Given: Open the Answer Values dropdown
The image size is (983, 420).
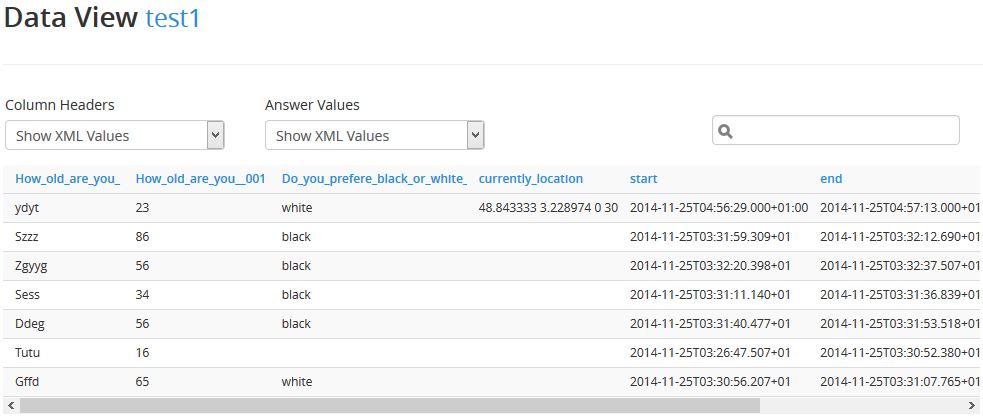Looking at the screenshot, I should coord(375,135).
